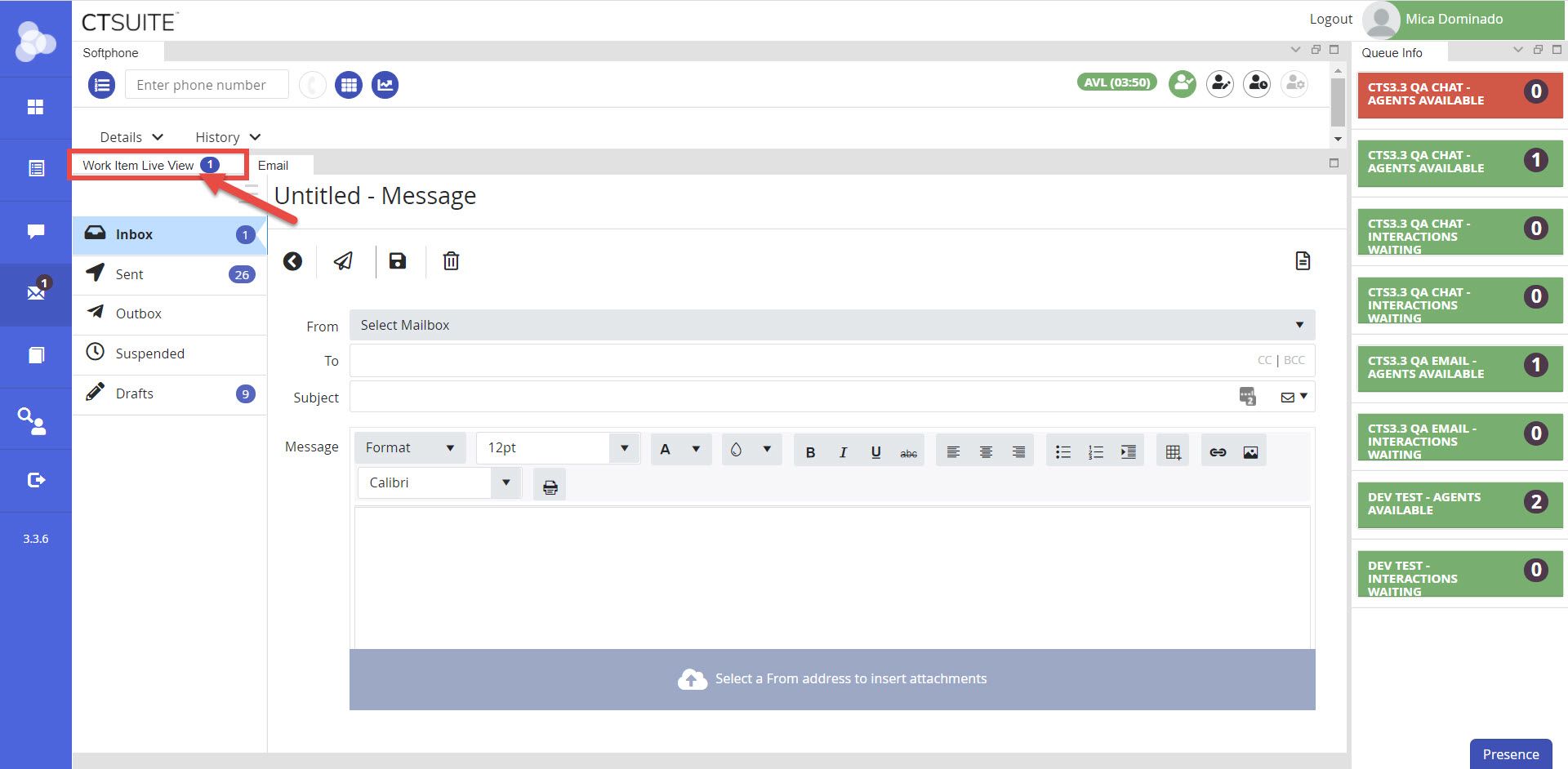Open the Calibri font family dropdown

click(439, 482)
